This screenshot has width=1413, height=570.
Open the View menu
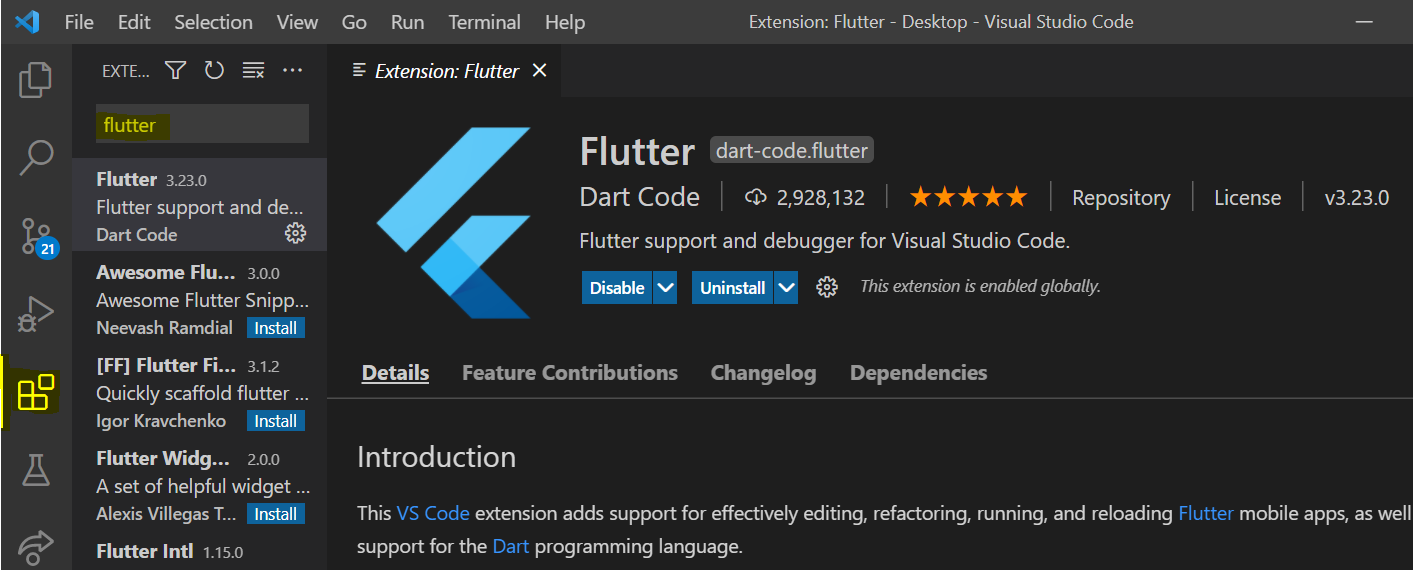coord(297,22)
